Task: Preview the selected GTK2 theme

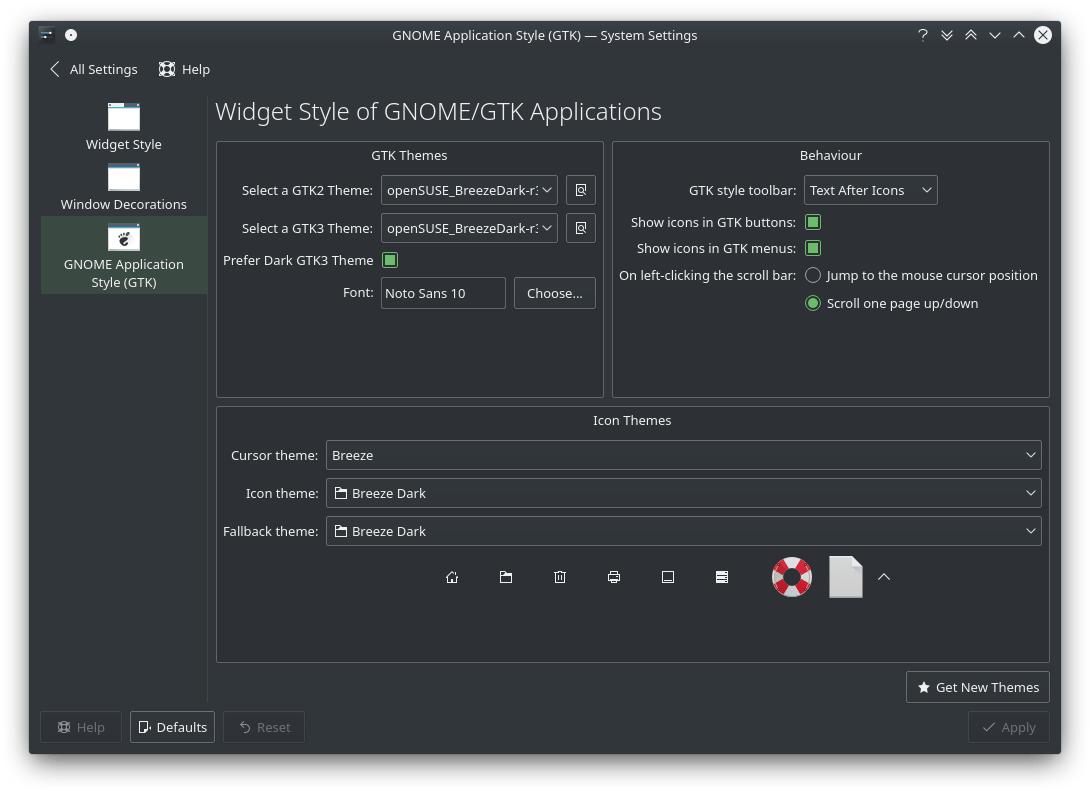Action: point(580,190)
